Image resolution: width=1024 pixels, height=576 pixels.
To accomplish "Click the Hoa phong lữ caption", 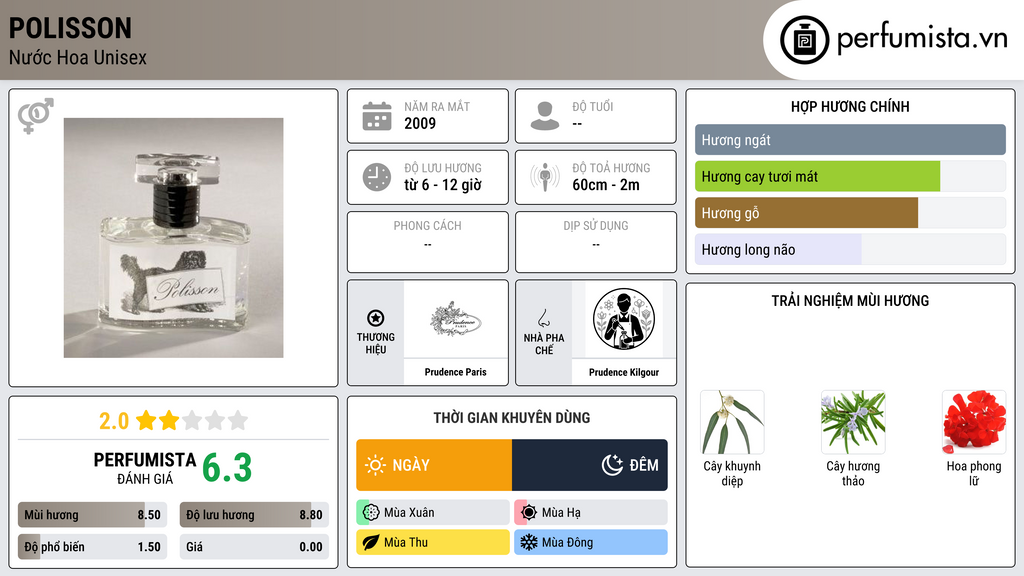I will click(x=974, y=473).
